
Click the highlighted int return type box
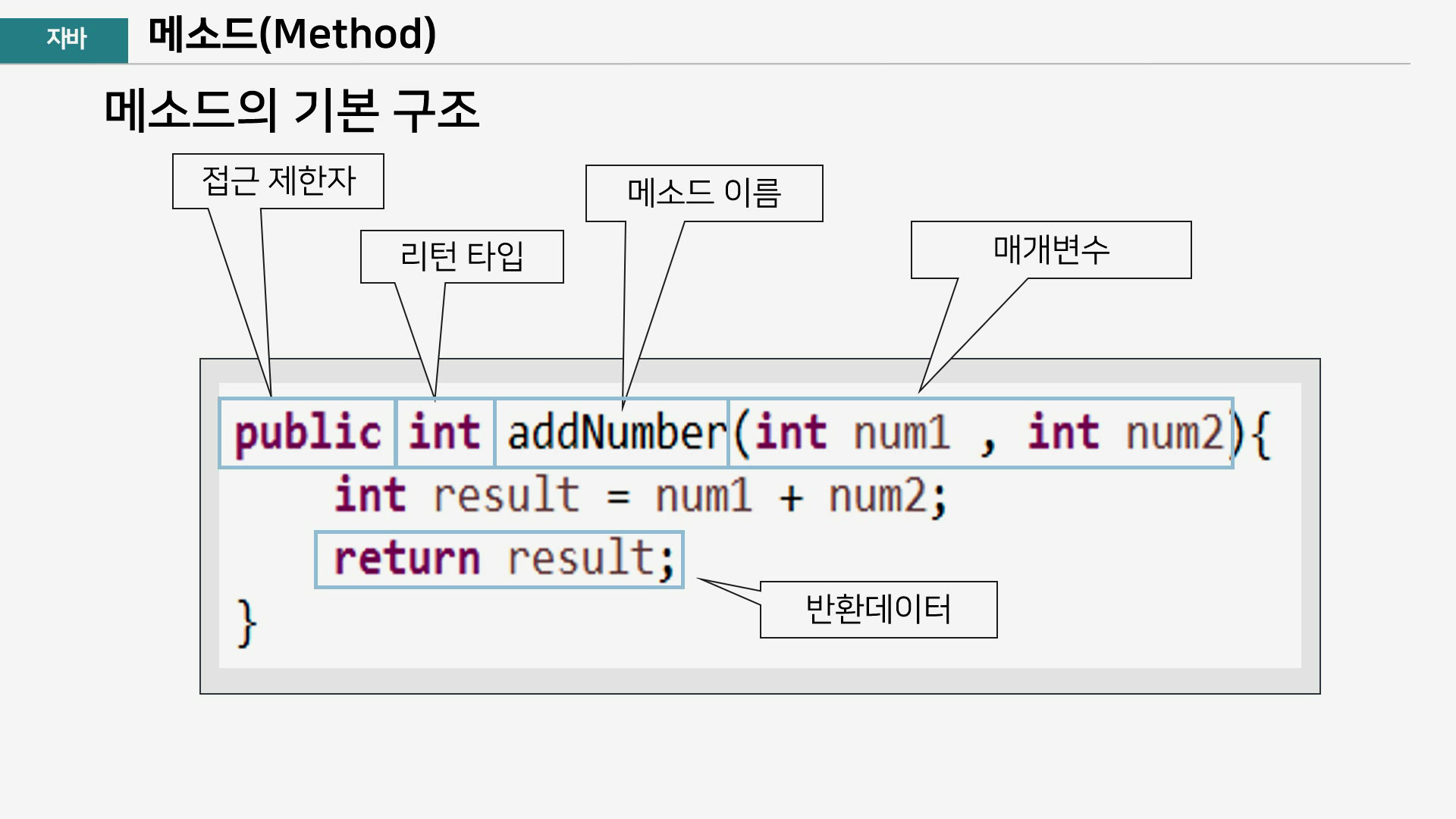(444, 433)
